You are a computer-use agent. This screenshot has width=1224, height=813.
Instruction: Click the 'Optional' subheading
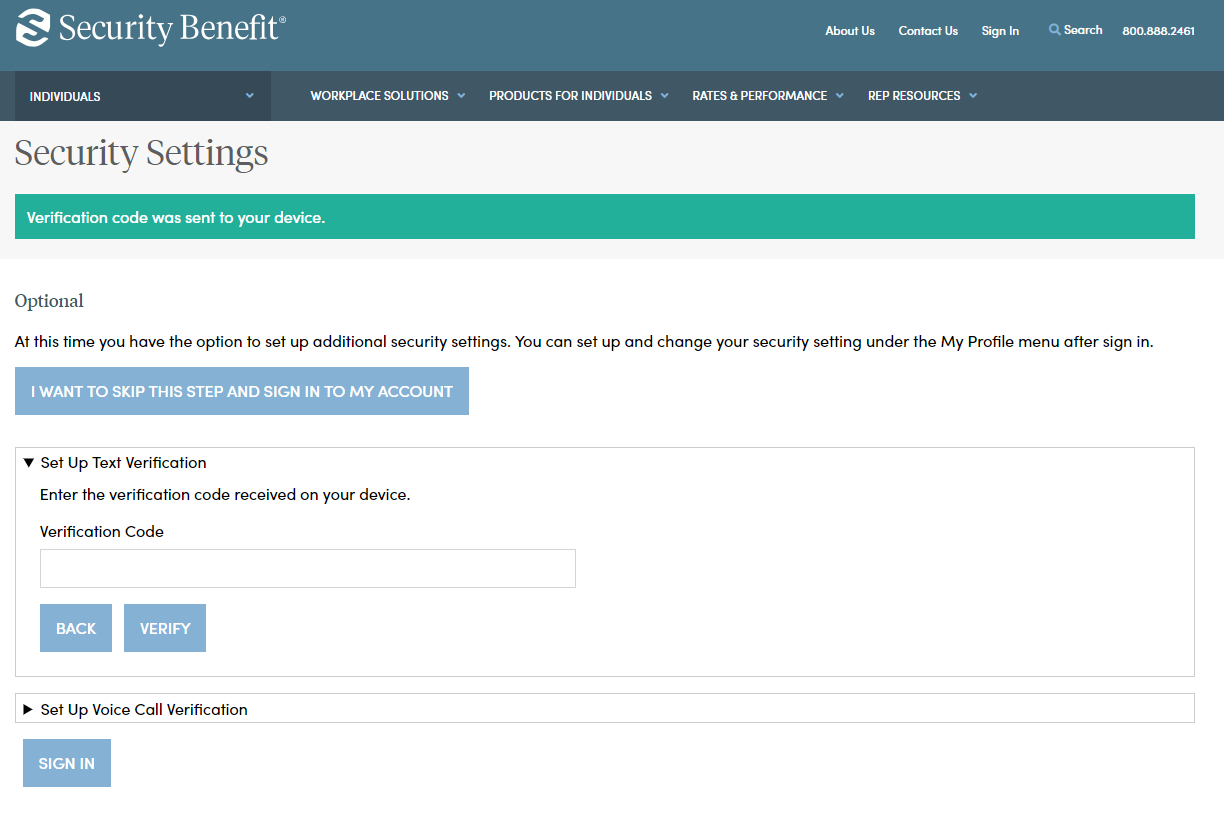click(49, 301)
